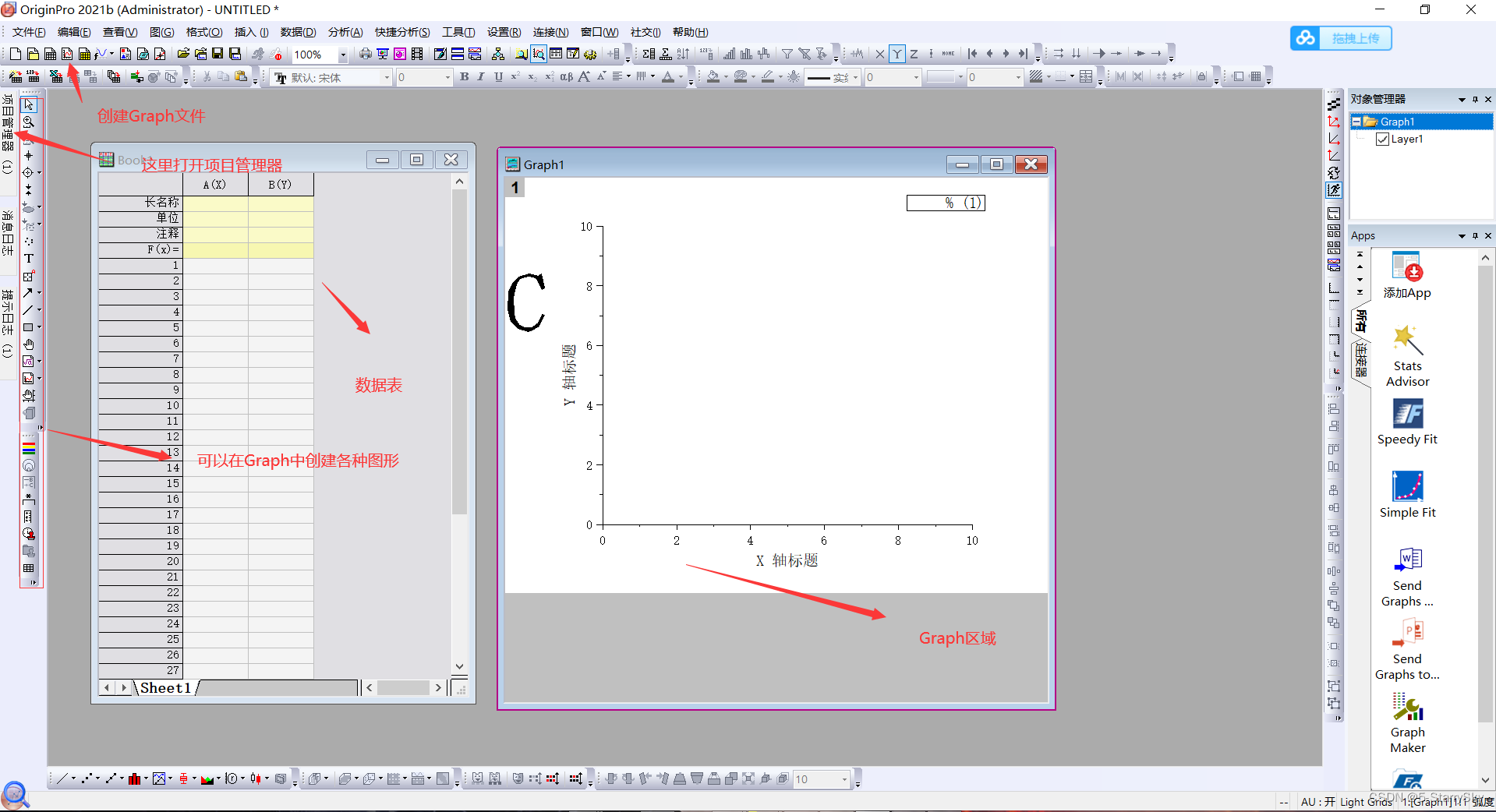Image resolution: width=1496 pixels, height=812 pixels.
Task: Launch the Simple Fit app
Action: (x=1407, y=496)
